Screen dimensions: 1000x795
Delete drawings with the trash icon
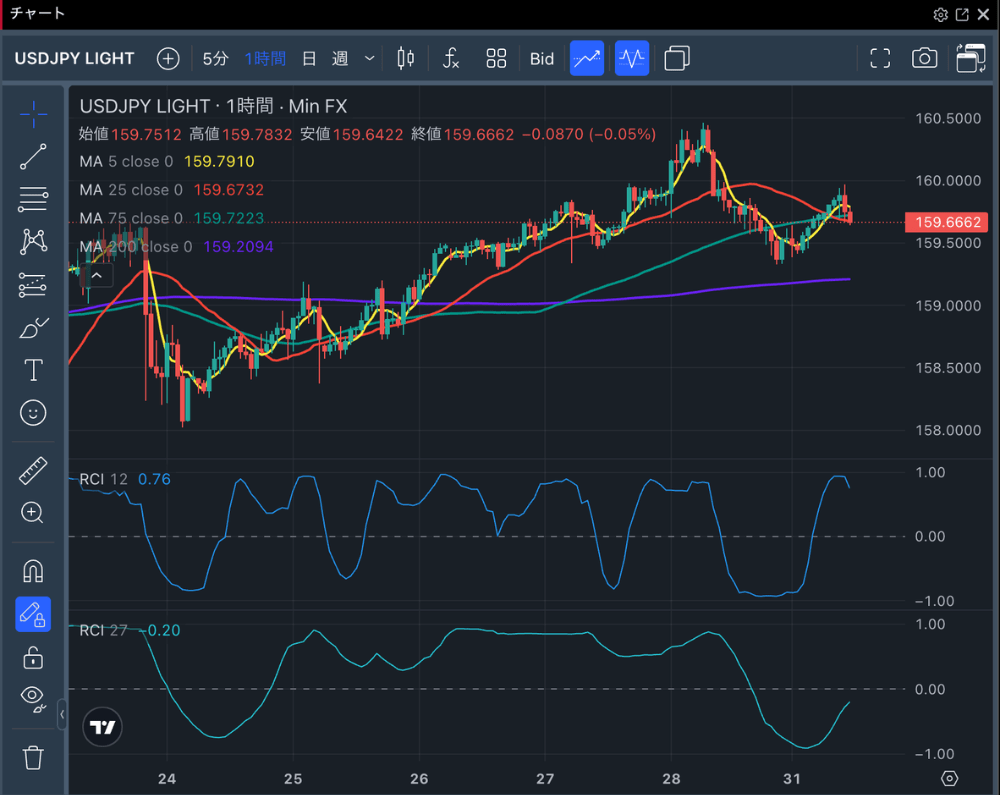(x=33, y=757)
